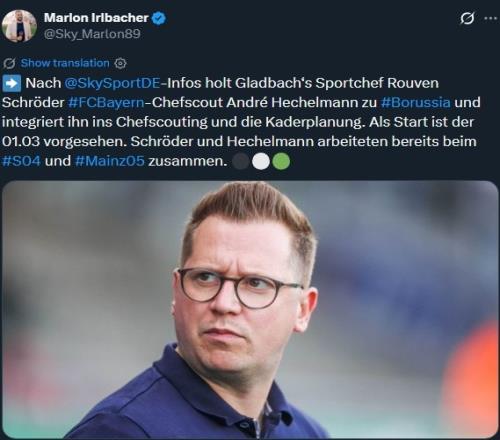Open the #Mainz05 hashtag
The image size is (500, 440).
click(110, 161)
